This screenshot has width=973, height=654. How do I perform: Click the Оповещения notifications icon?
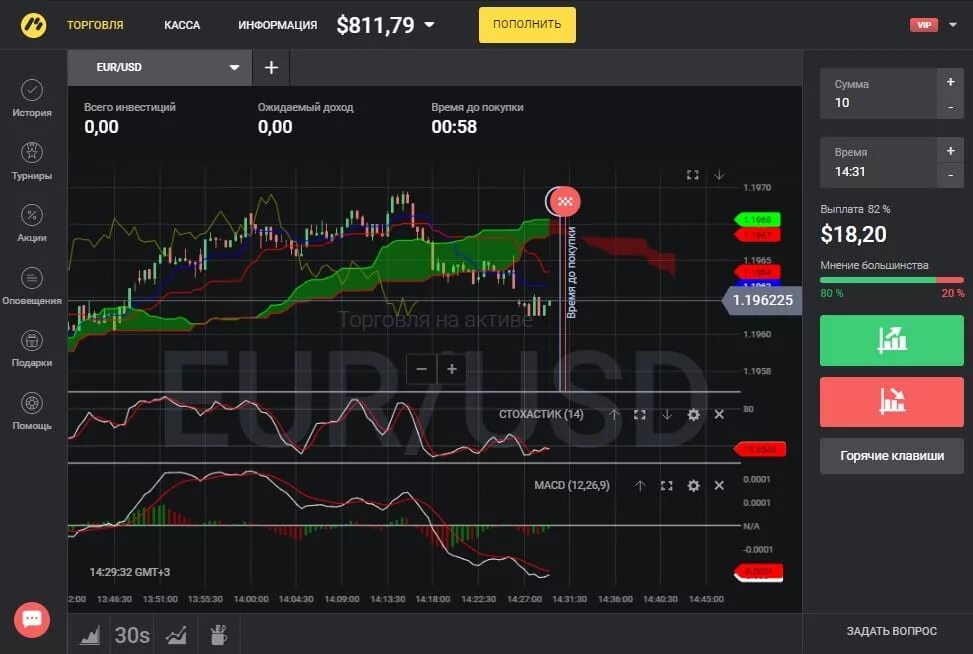pyautogui.click(x=32, y=283)
